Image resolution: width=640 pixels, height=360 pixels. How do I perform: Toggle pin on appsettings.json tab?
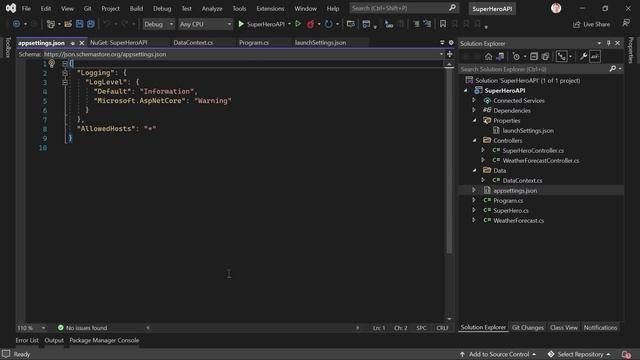coord(73,43)
